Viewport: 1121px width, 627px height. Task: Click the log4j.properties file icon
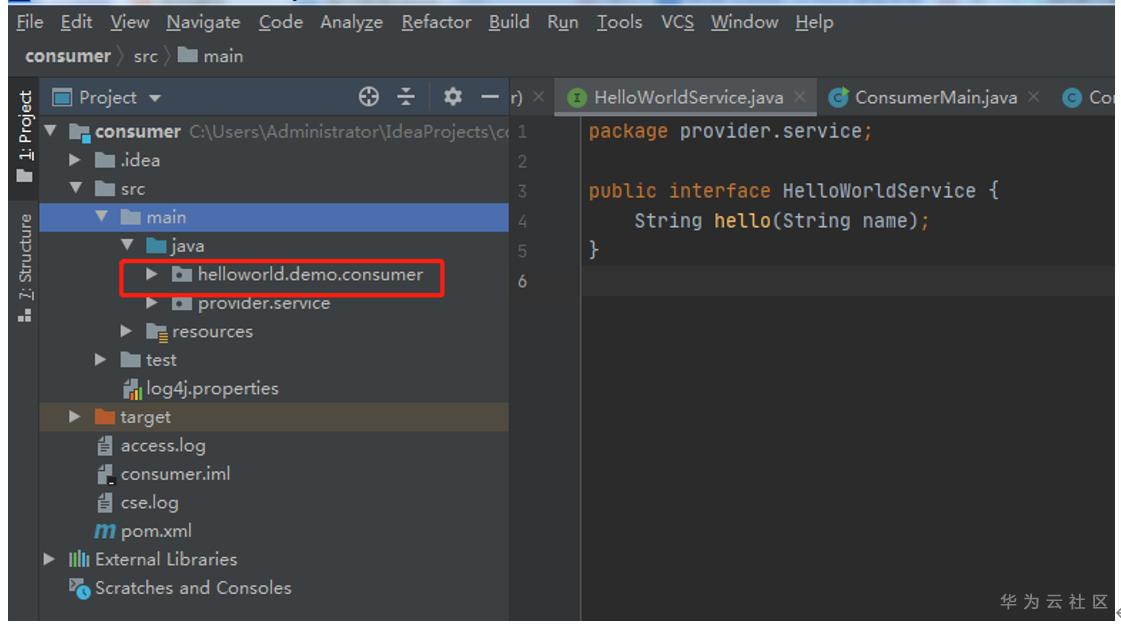pos(131,389)
